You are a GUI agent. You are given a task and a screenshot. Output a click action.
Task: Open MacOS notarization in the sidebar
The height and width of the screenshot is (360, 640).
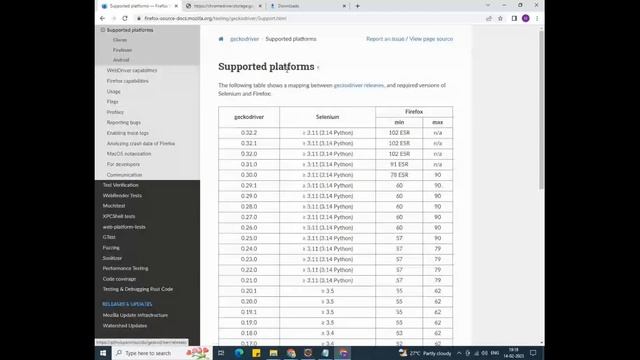(x=129, y=154)
